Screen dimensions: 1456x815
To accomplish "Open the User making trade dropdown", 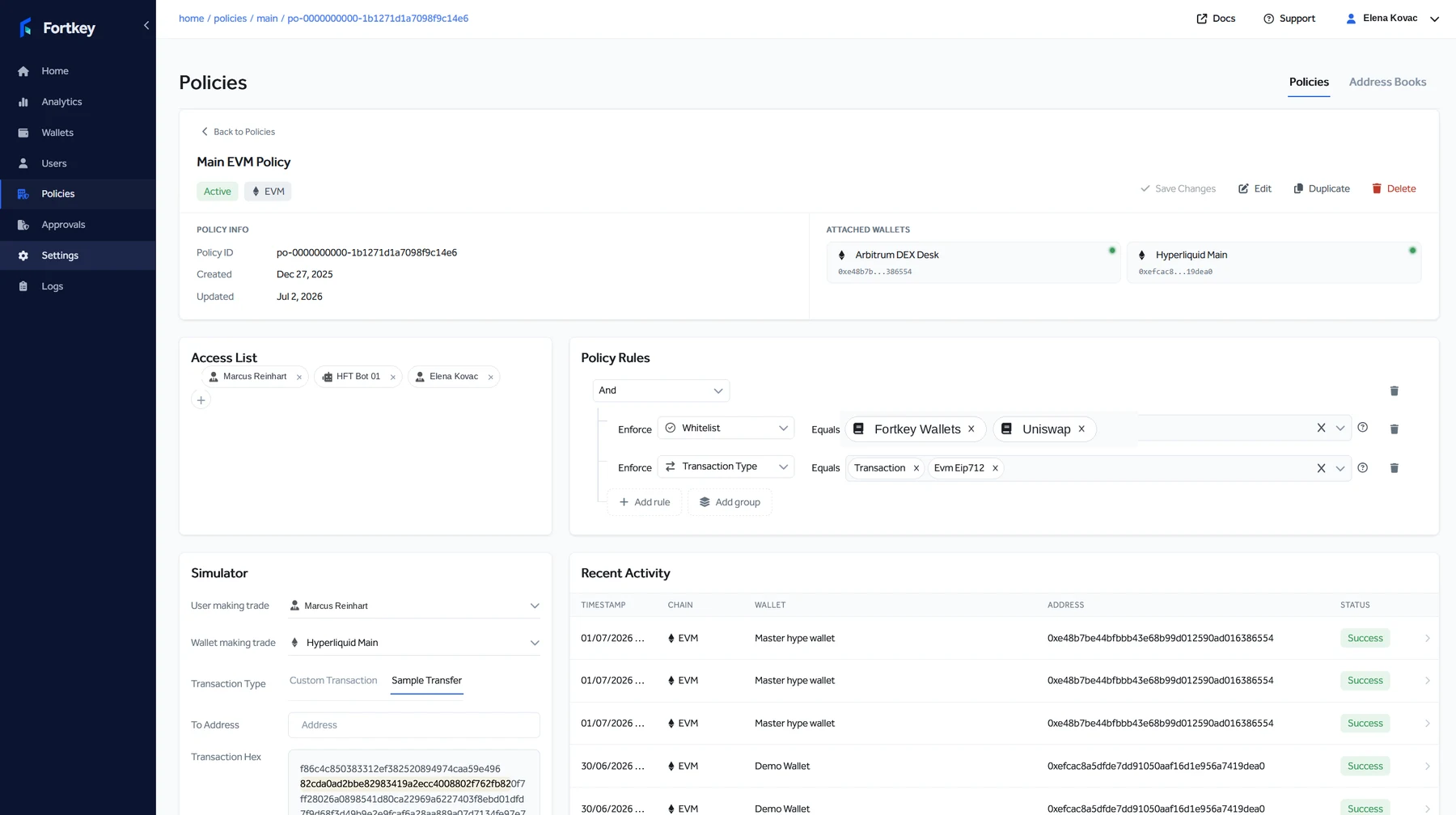I will click(414, 606).
